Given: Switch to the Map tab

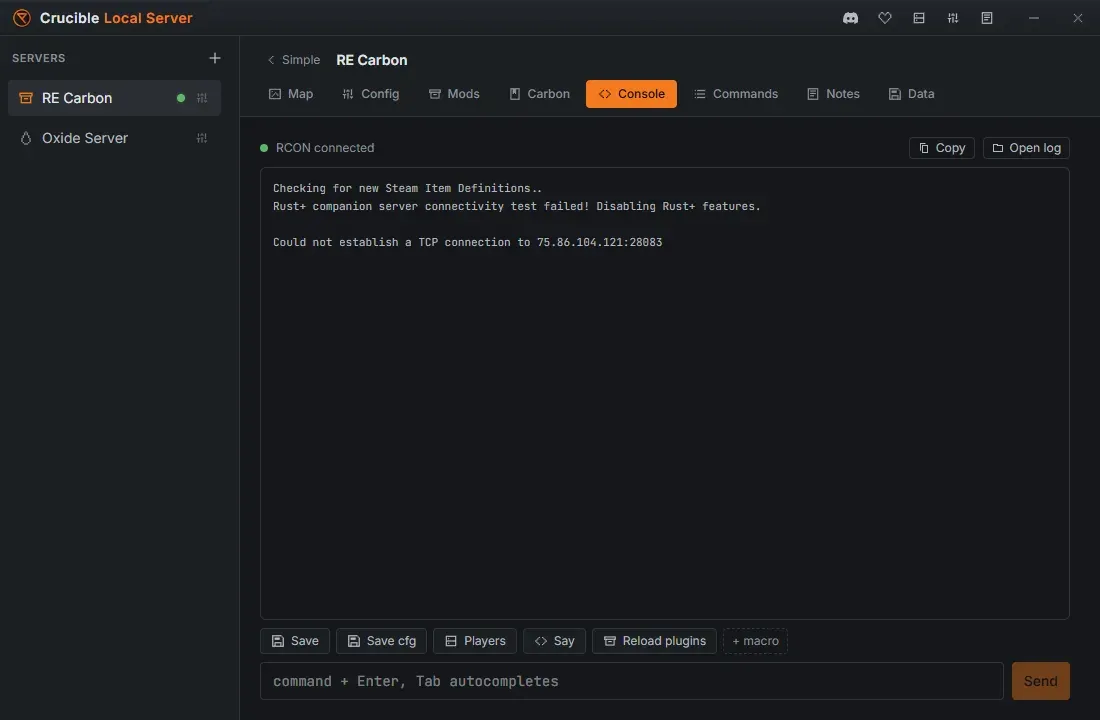Looking at the screenshot, I should (x=291, y=94).
